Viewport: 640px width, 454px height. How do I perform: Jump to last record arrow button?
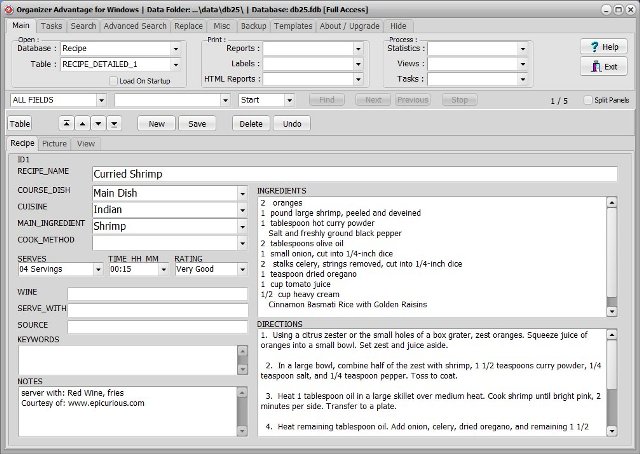pos(114,123)
